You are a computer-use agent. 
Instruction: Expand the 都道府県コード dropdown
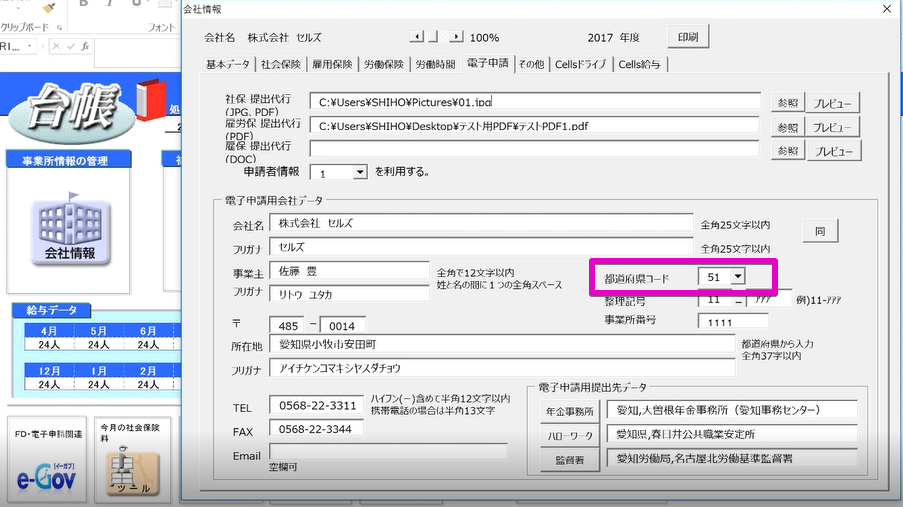[x=738, y=277]
